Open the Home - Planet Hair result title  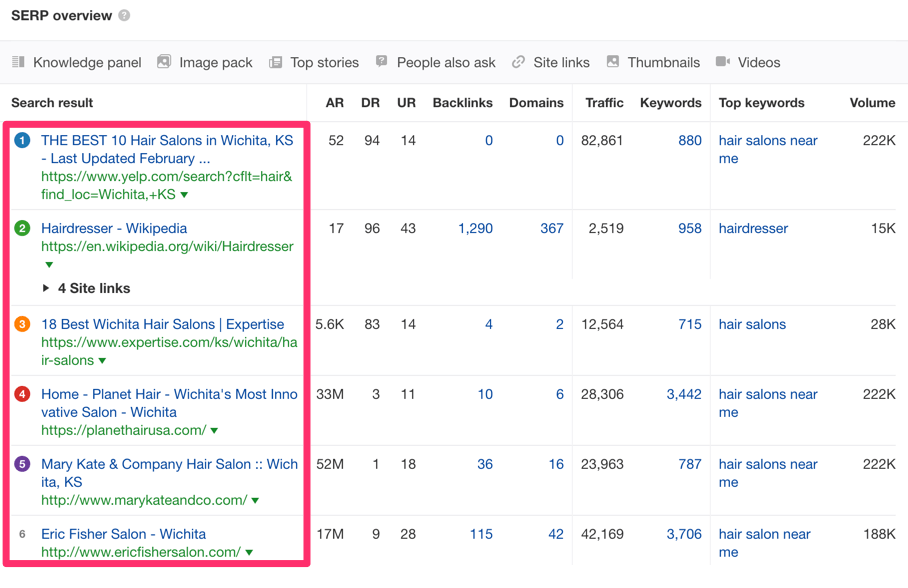[x=170, y=403]
